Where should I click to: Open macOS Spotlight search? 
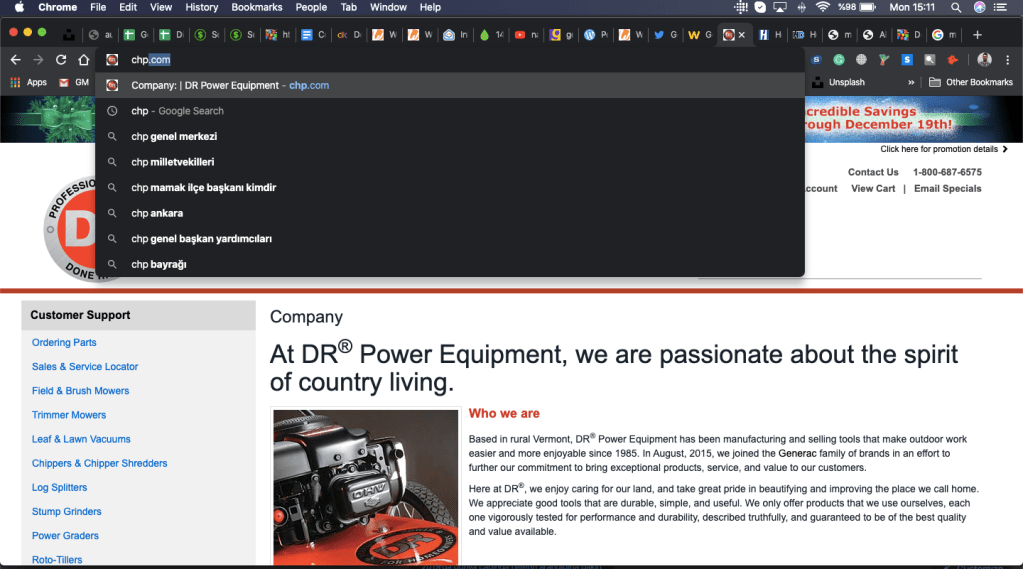(956, 7)
